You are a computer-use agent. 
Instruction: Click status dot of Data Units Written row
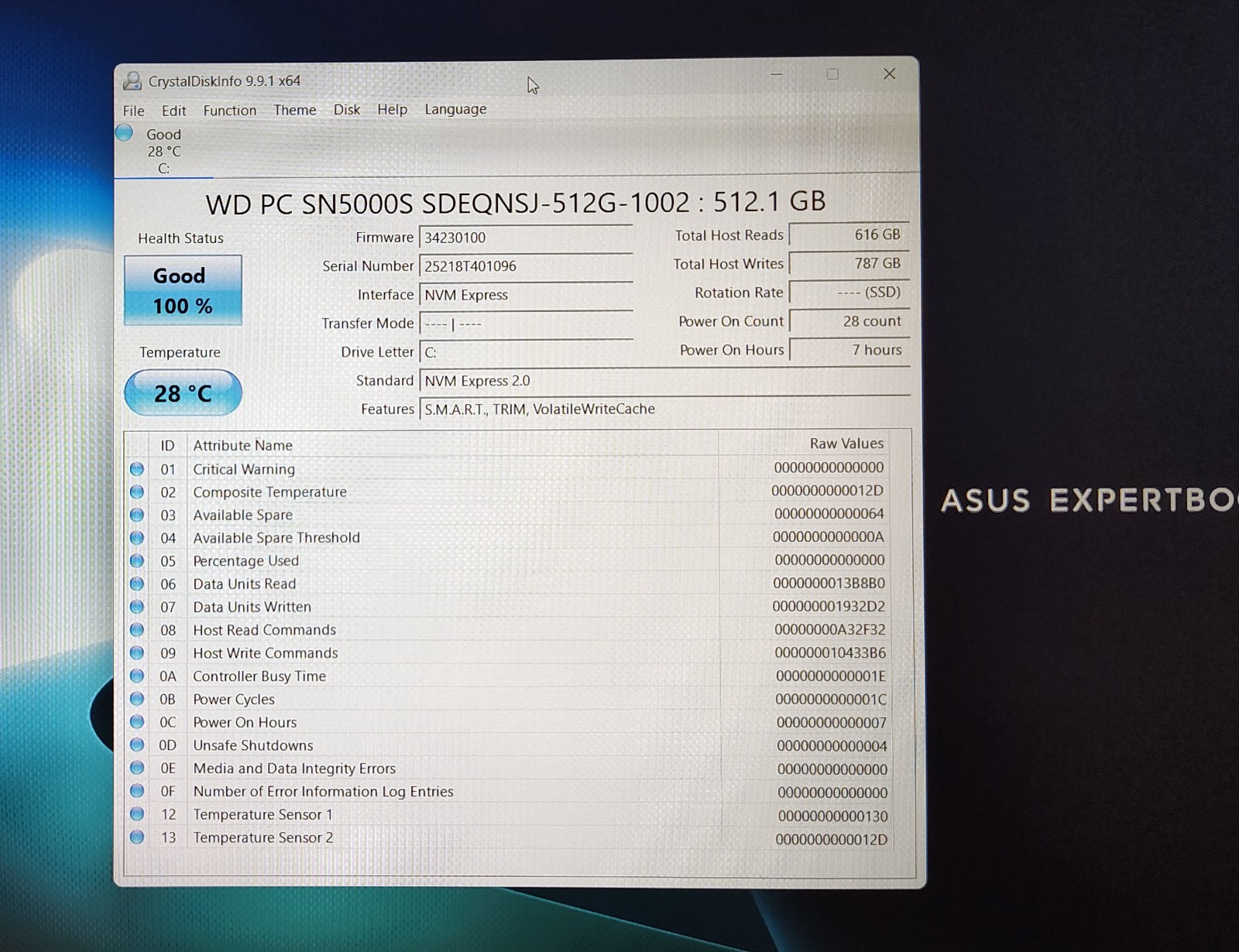137,606
